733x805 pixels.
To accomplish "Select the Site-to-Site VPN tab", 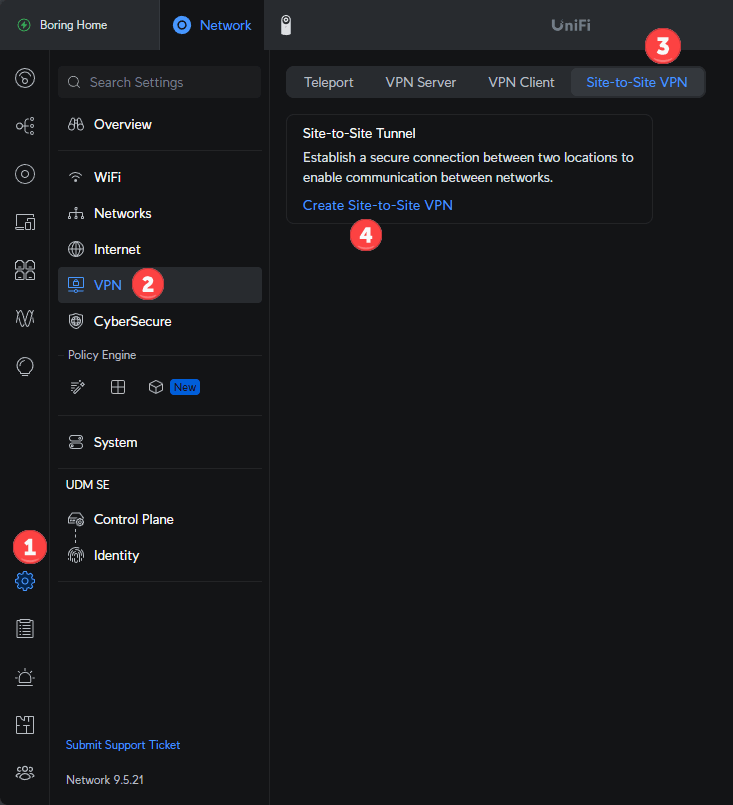I will 636,82.
